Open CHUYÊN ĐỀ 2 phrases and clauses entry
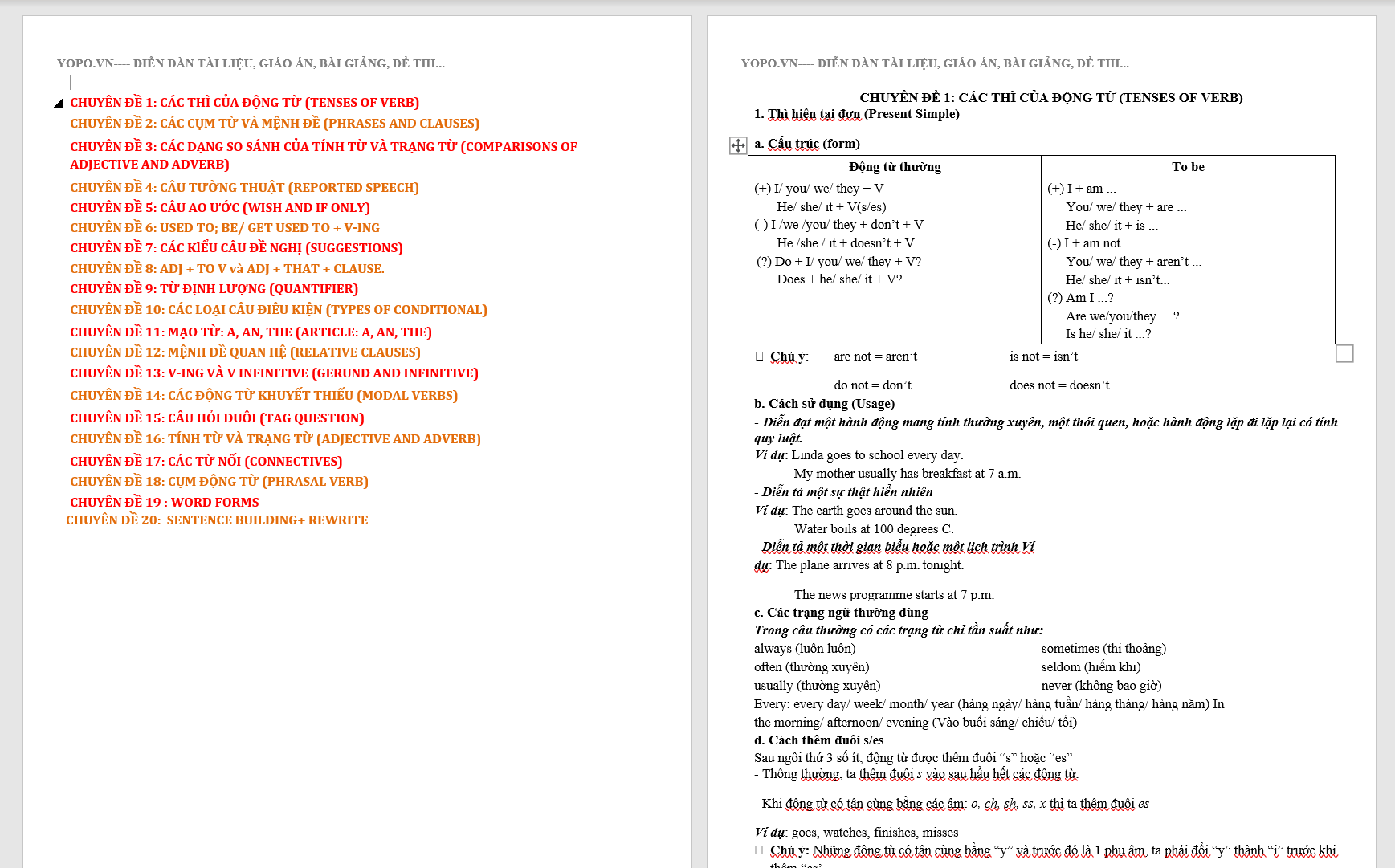This screenshot has height=868, width=1395. tap(274, 124)
